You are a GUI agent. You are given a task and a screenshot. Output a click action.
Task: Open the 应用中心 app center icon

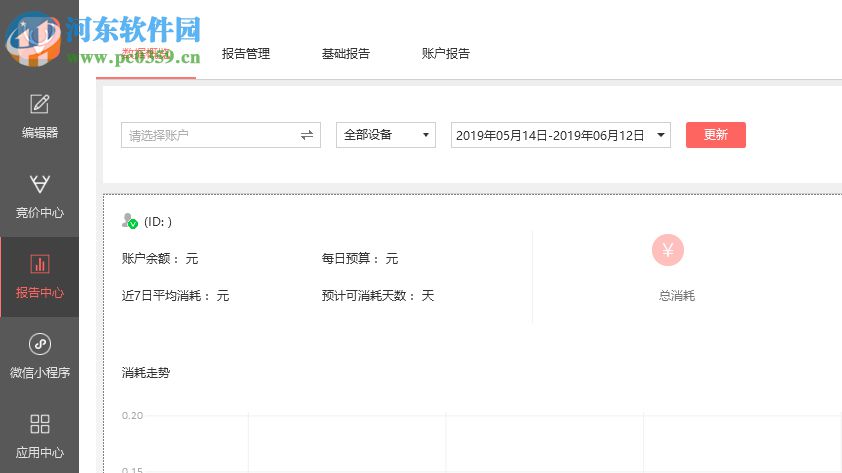pyautogui.click(x=40, y=424)
